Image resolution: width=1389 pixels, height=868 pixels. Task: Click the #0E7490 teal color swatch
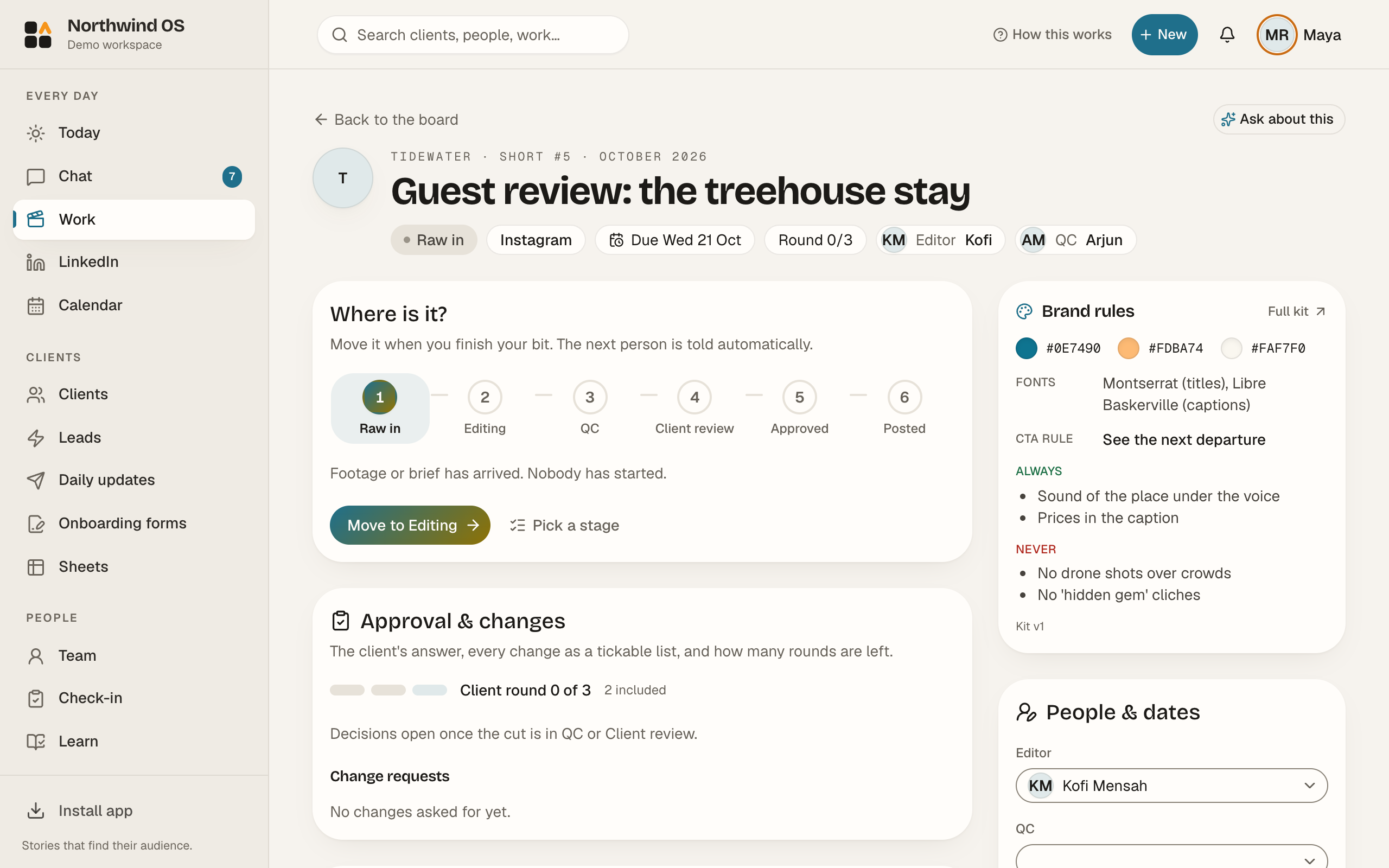click(1026, 348)
